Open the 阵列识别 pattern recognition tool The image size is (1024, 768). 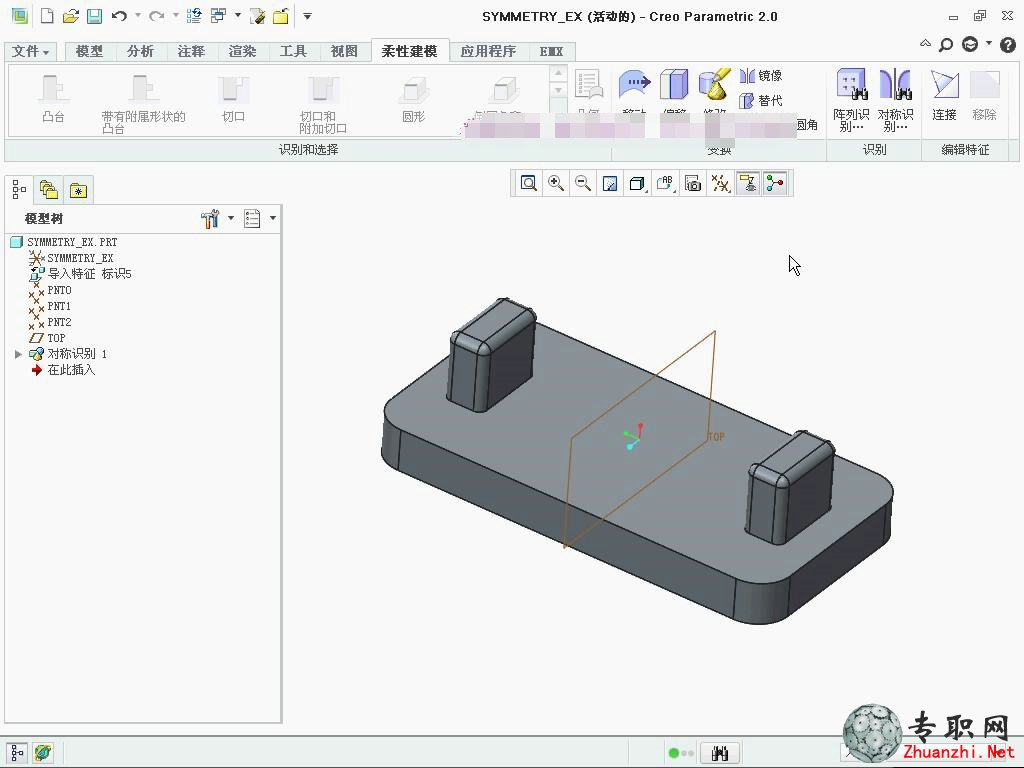click(x=851, y=99)
